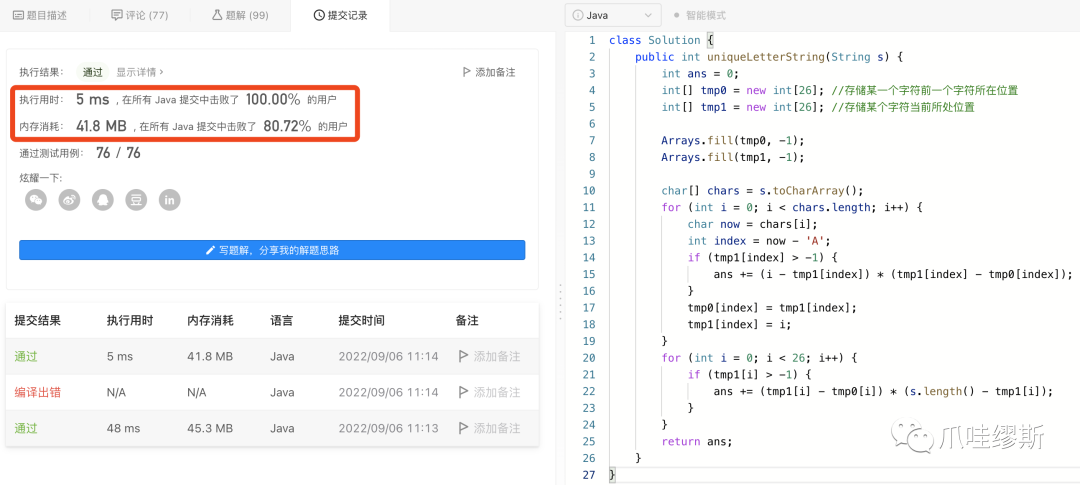Click the 100.00% runtime percentile
Viewport: 1080px width, 485px height.
point(273,100)
